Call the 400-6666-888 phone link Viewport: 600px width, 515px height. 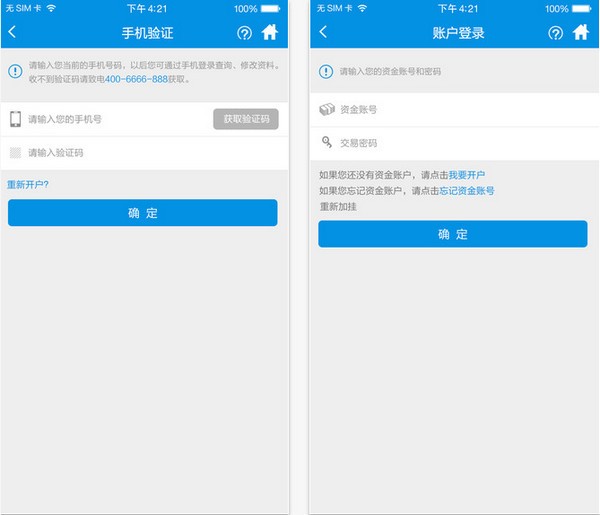click(136, 79)
